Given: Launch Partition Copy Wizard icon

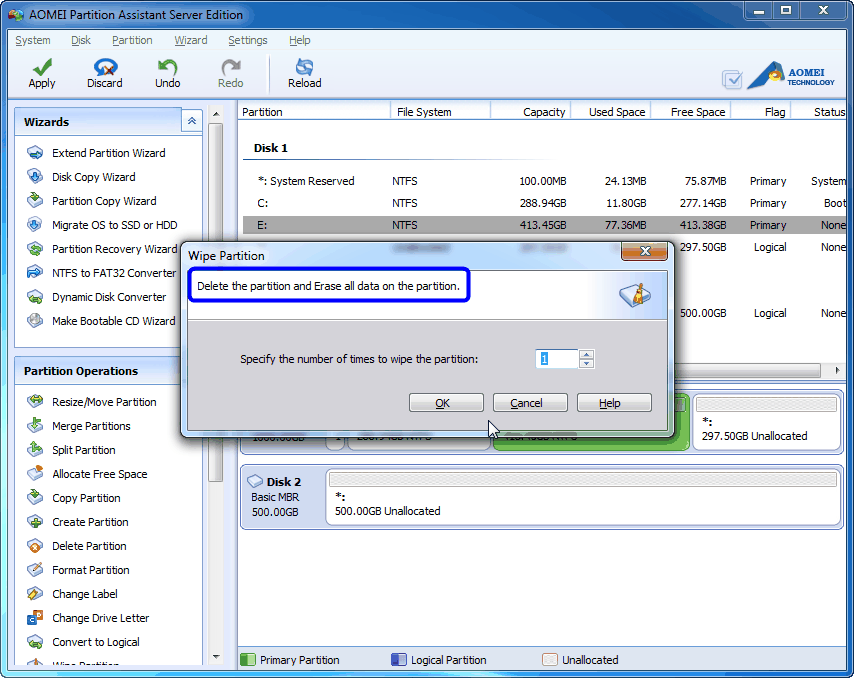Looking at the screenshot, I should click(x=35, y=200).
